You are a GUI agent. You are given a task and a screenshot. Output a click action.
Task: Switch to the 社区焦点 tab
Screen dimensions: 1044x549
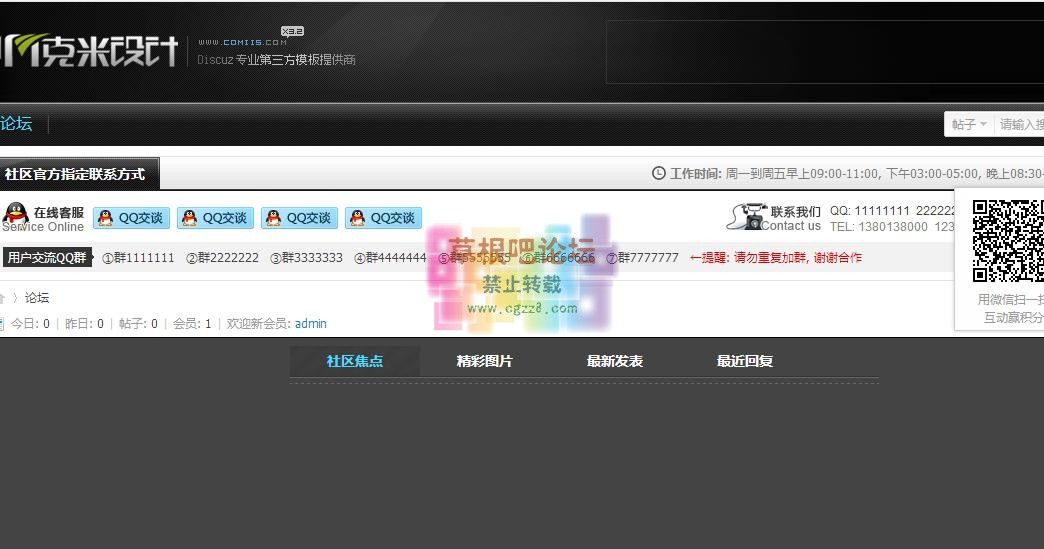pos(355,361)
